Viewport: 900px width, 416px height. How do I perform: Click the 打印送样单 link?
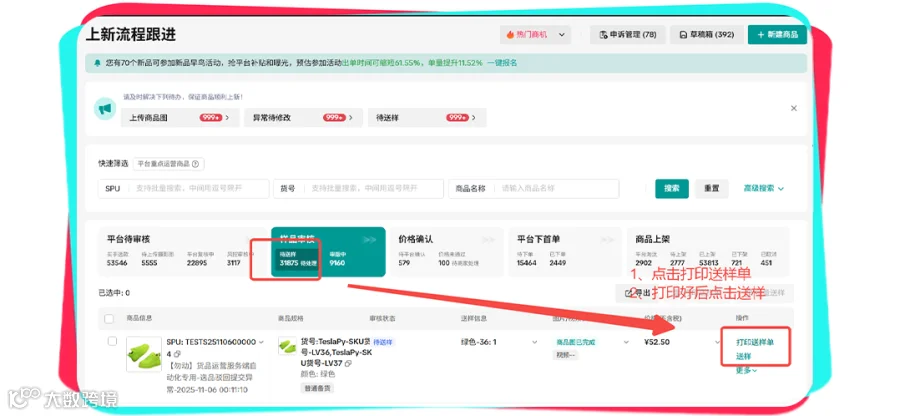click(x=755, y=343)
